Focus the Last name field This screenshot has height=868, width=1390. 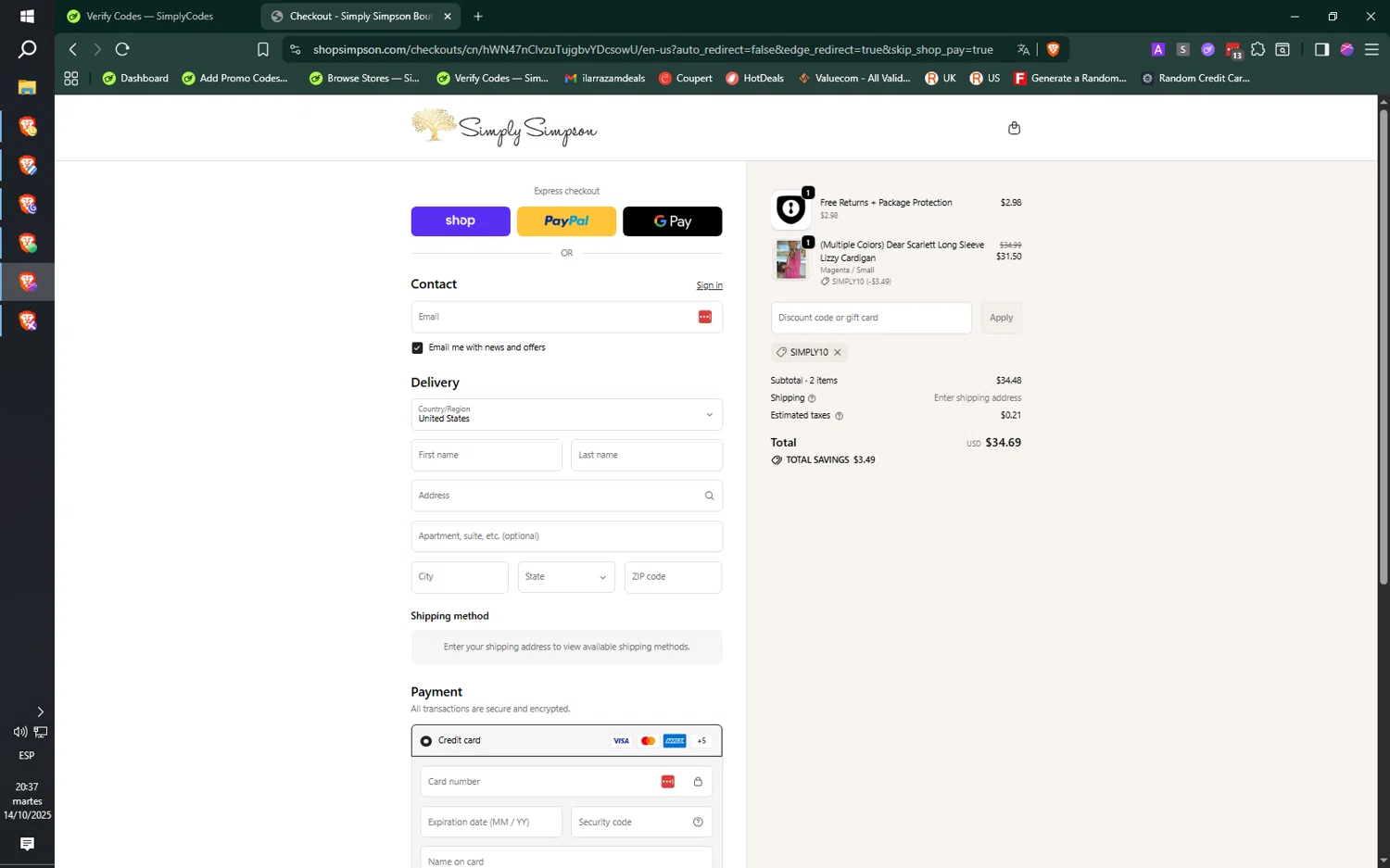coord(647,455)
